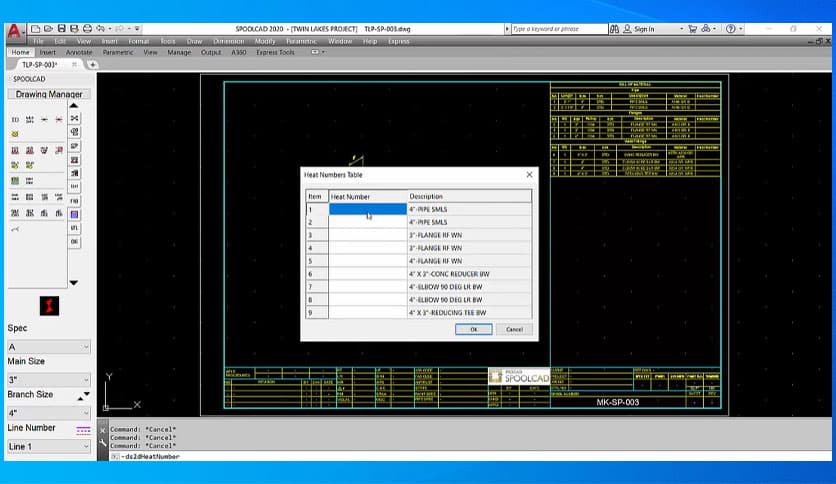
Task: Click the Plot printer icon
Action: [87, 29]
